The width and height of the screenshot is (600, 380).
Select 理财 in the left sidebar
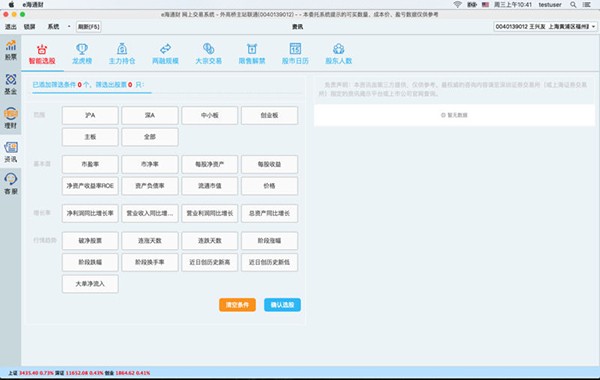point(11,118)
